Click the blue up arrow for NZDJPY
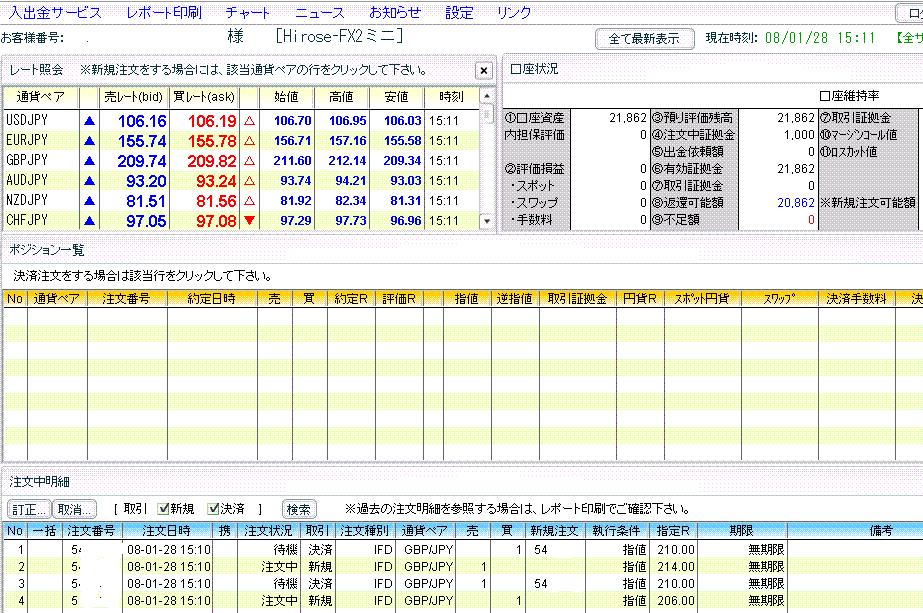923x613 pixels. pyautogui.click(x=89, y=201)
